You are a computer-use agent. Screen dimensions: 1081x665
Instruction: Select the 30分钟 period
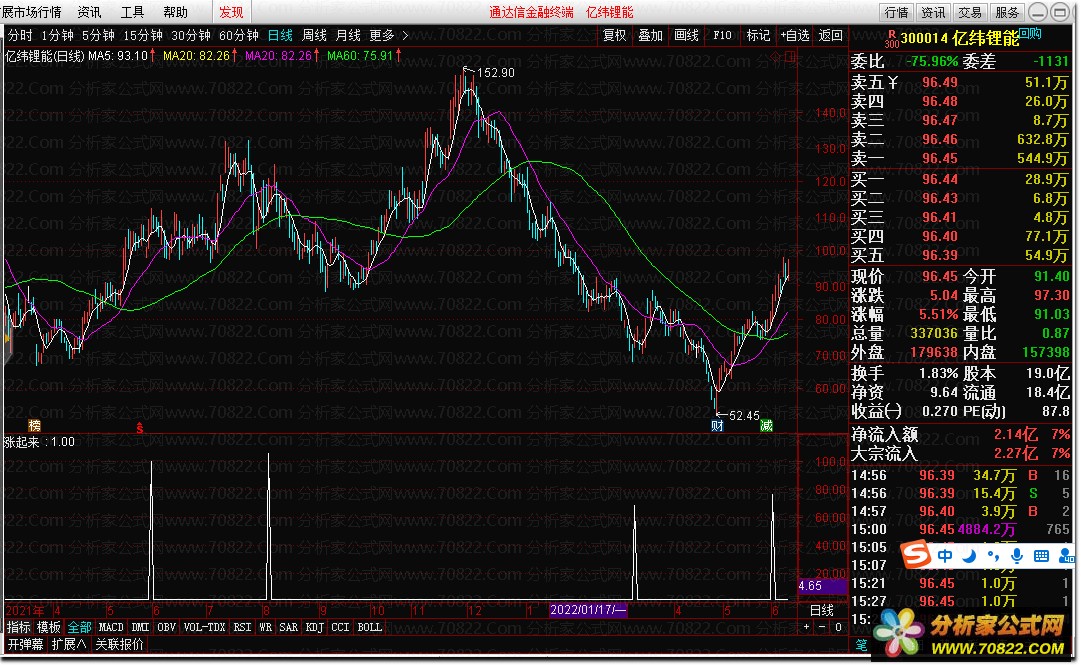pyautogui.click(x=190, y=35)
